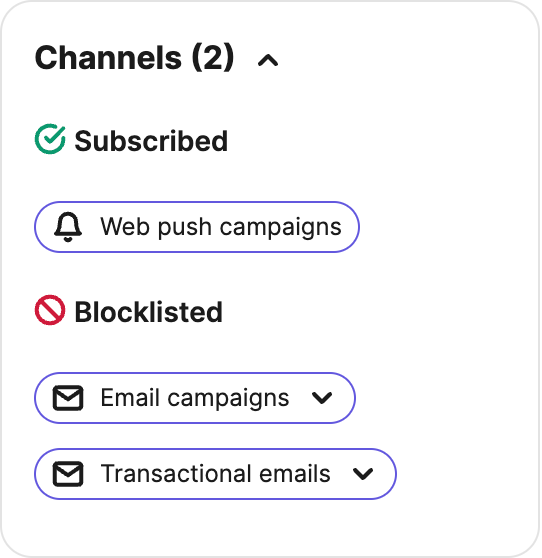Screen dimensions: 542x558
Task: Click the word campaigns in Email campaigns
Action: (228, 399)
